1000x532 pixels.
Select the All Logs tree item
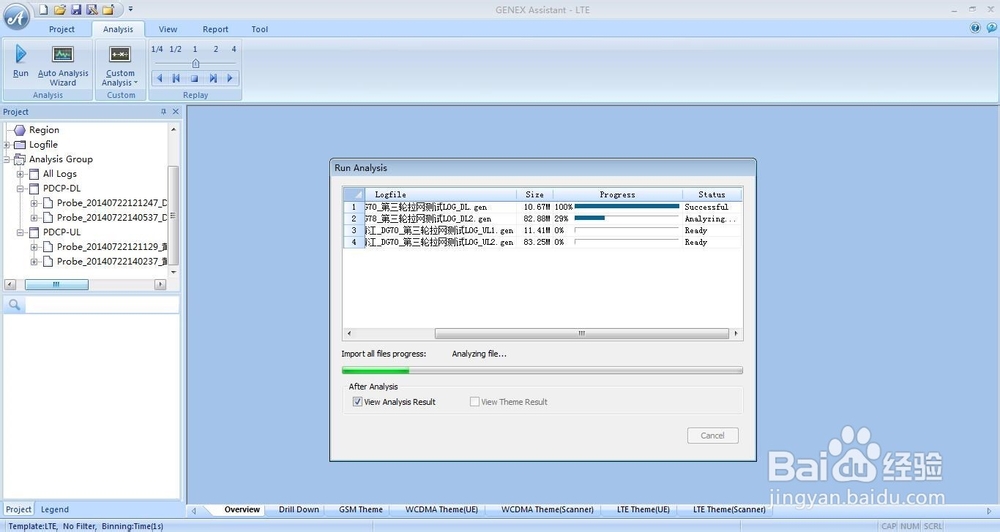coord(59,174)
